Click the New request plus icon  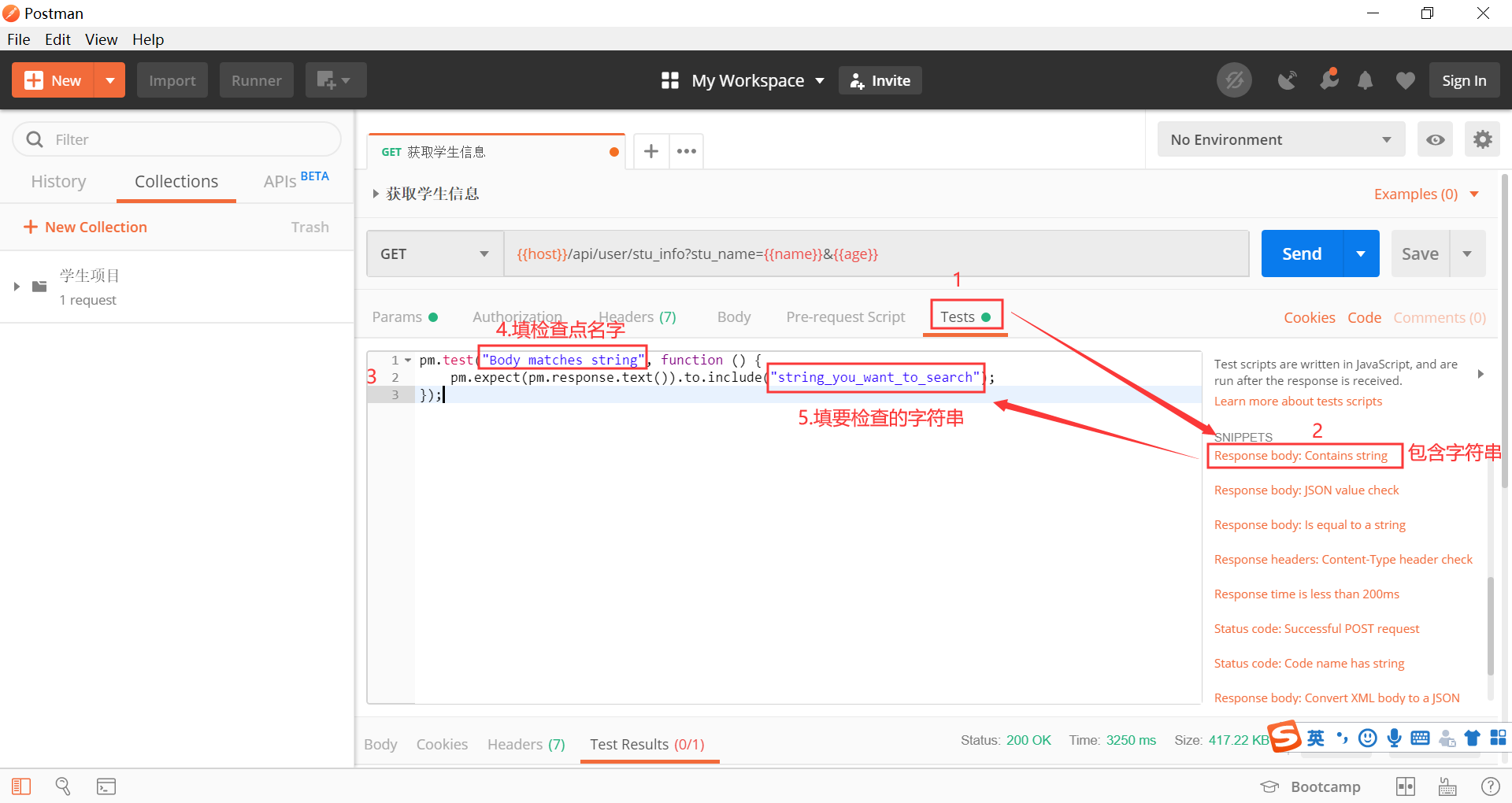pos(34,80)
